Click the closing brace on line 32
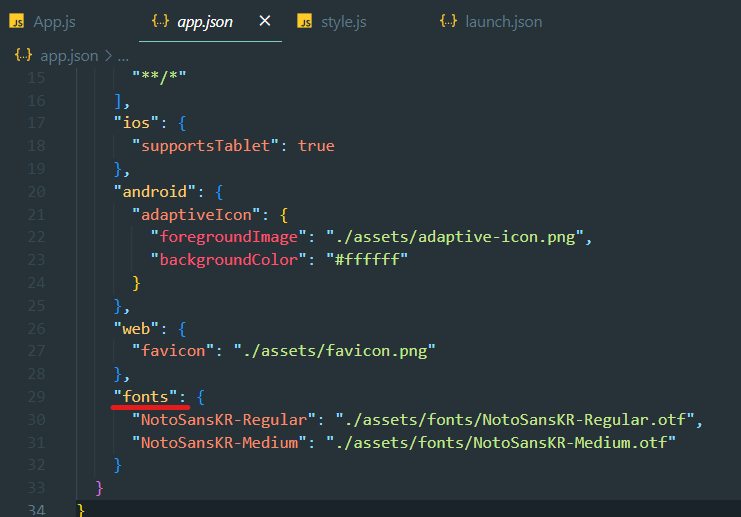This screenshot has width=741, height=517. pos(118,465)
